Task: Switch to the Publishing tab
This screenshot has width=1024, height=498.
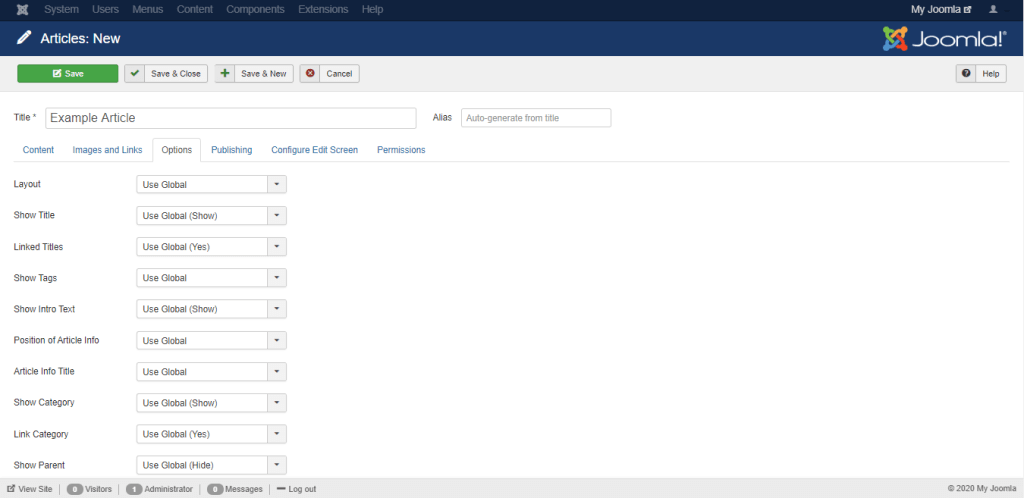Action: pyautogui.click(x=231, y=150)
